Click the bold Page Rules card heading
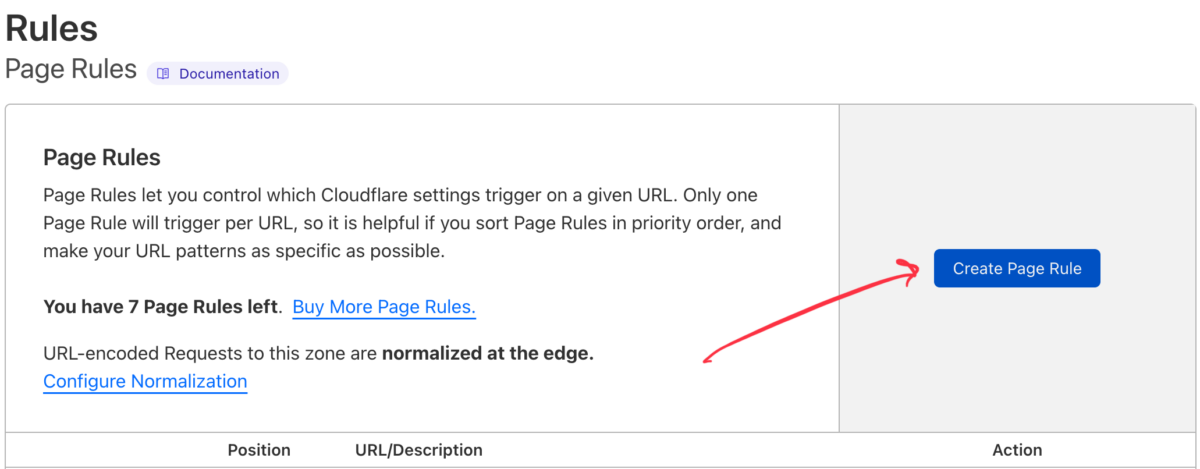The height and width of the screenshot is (469, 1200). click(102, 158)
